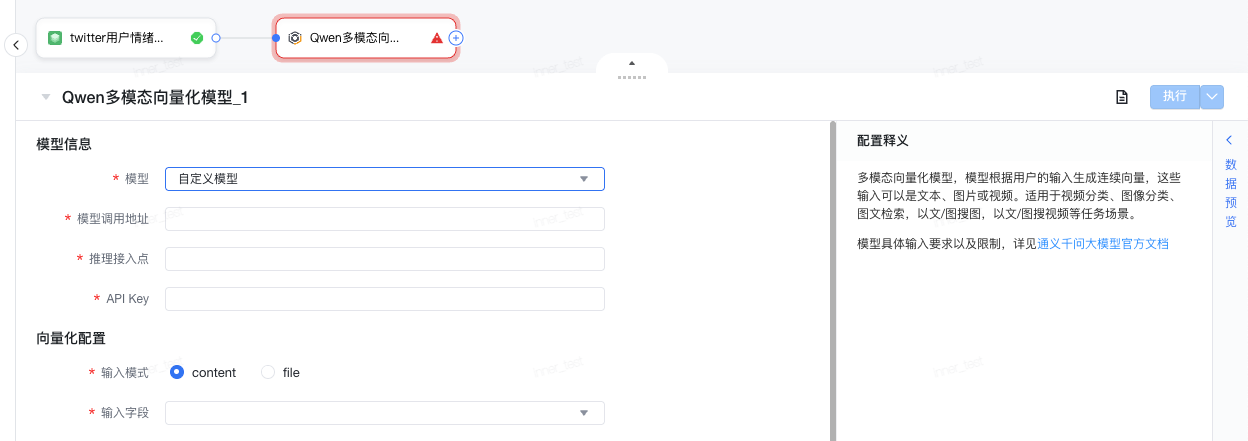This screenshot has height=441, width=1248.
Task: Click the red warning triangle on Qwen node
Action: tap(437, 38)
